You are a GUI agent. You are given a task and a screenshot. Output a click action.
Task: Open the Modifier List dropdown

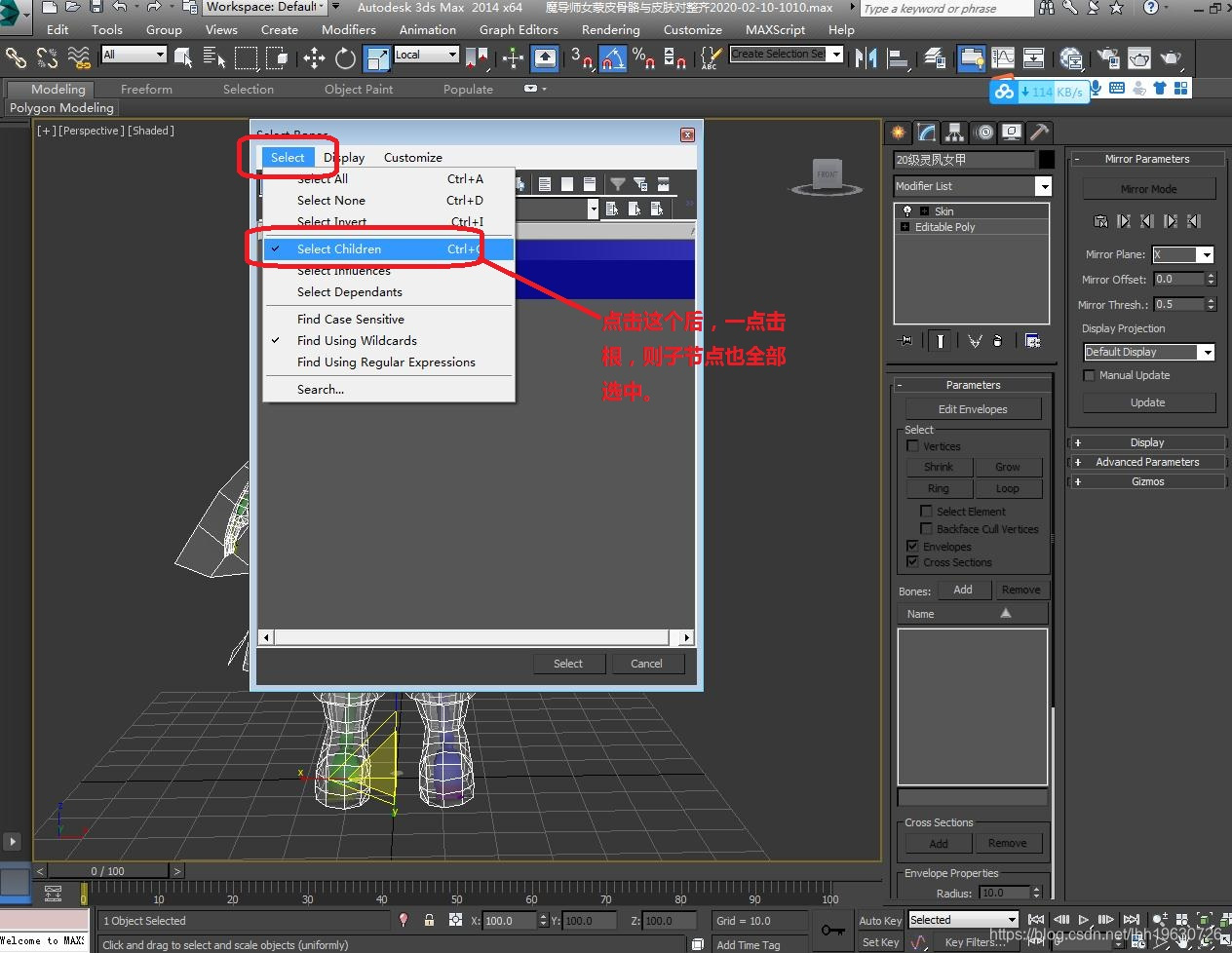point(1044,186)
